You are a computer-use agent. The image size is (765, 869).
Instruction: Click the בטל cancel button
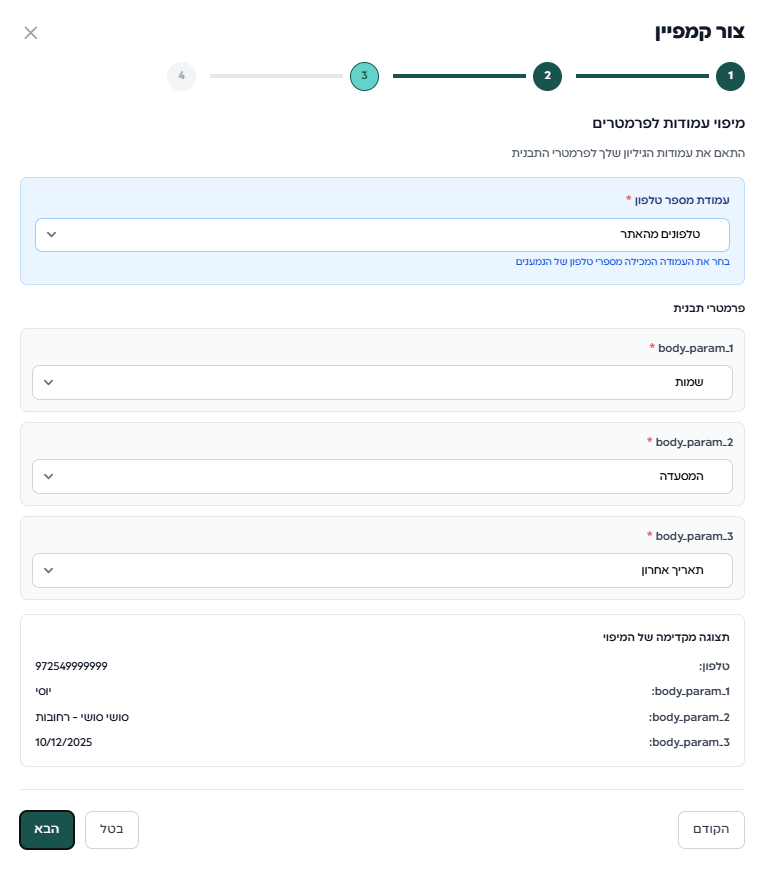(112, 829)
